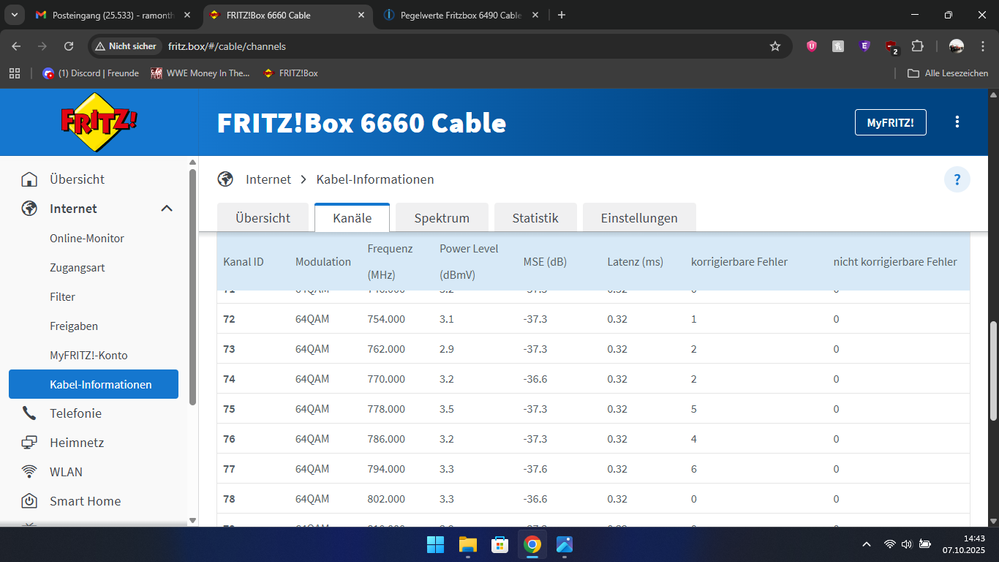Click Kanal ID column header

(x=243, y=262)
